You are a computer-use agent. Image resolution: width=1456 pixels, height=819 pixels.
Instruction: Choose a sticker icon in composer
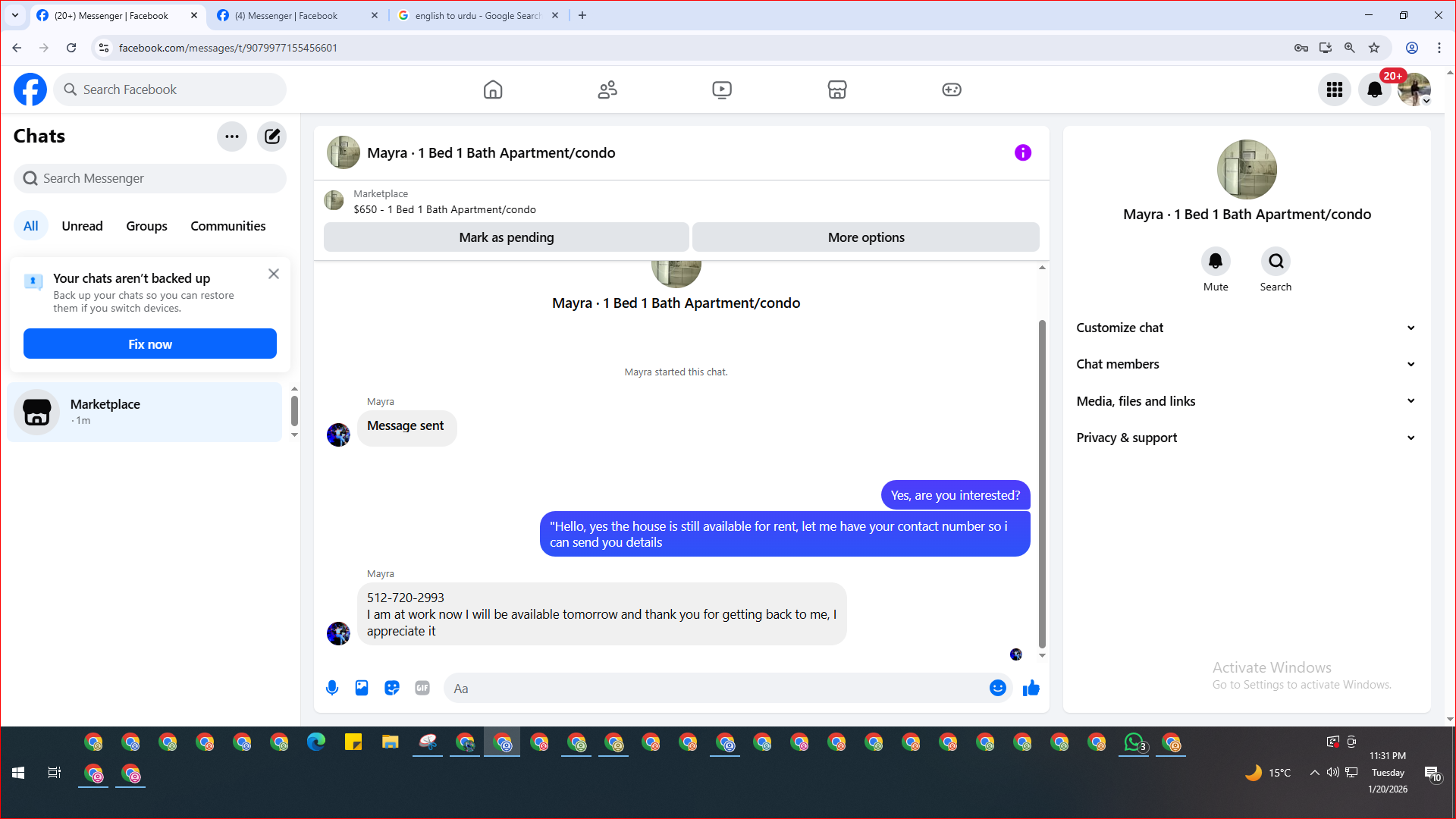[x=392, y=688]
